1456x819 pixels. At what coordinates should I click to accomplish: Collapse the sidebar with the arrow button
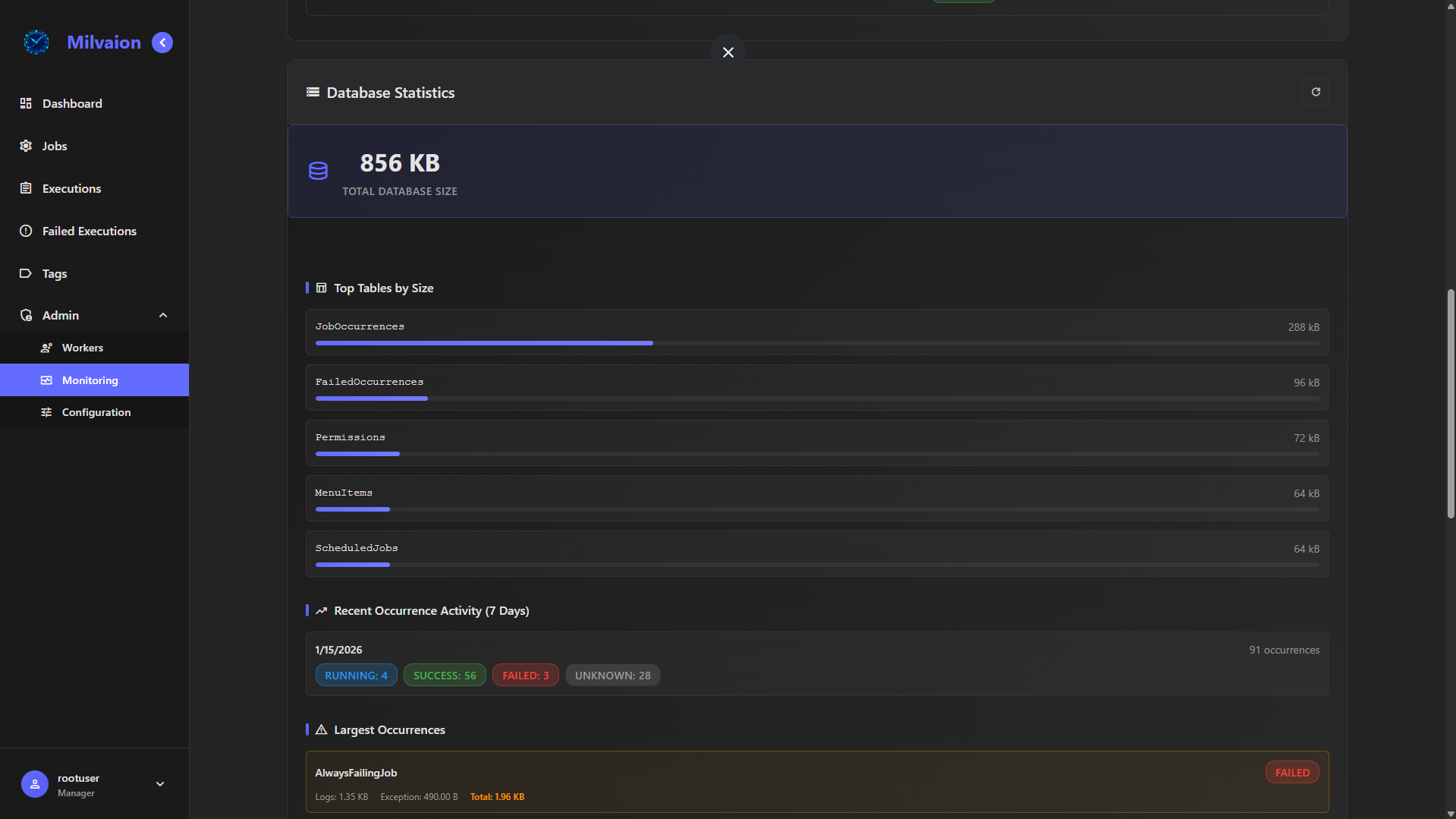tap(162, 43)
